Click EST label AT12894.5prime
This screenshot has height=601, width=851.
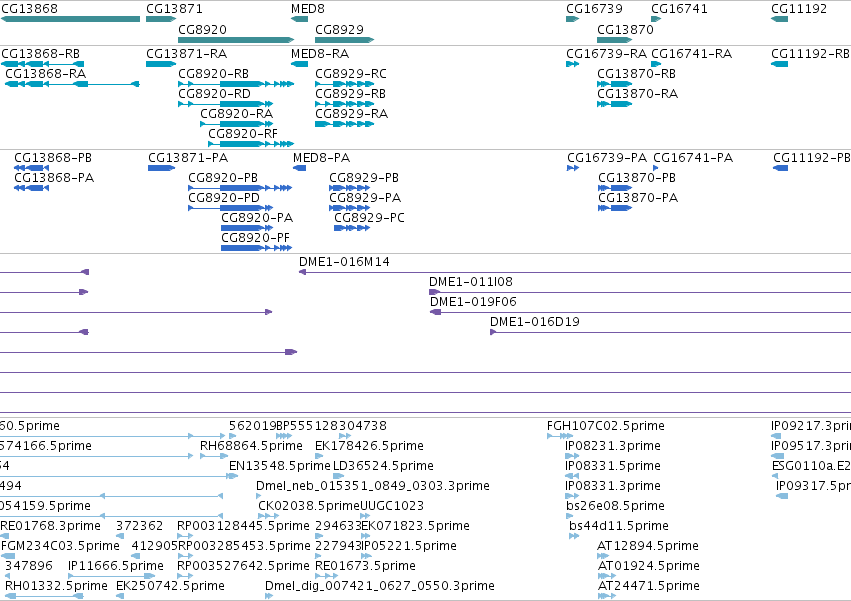[648, 546]
